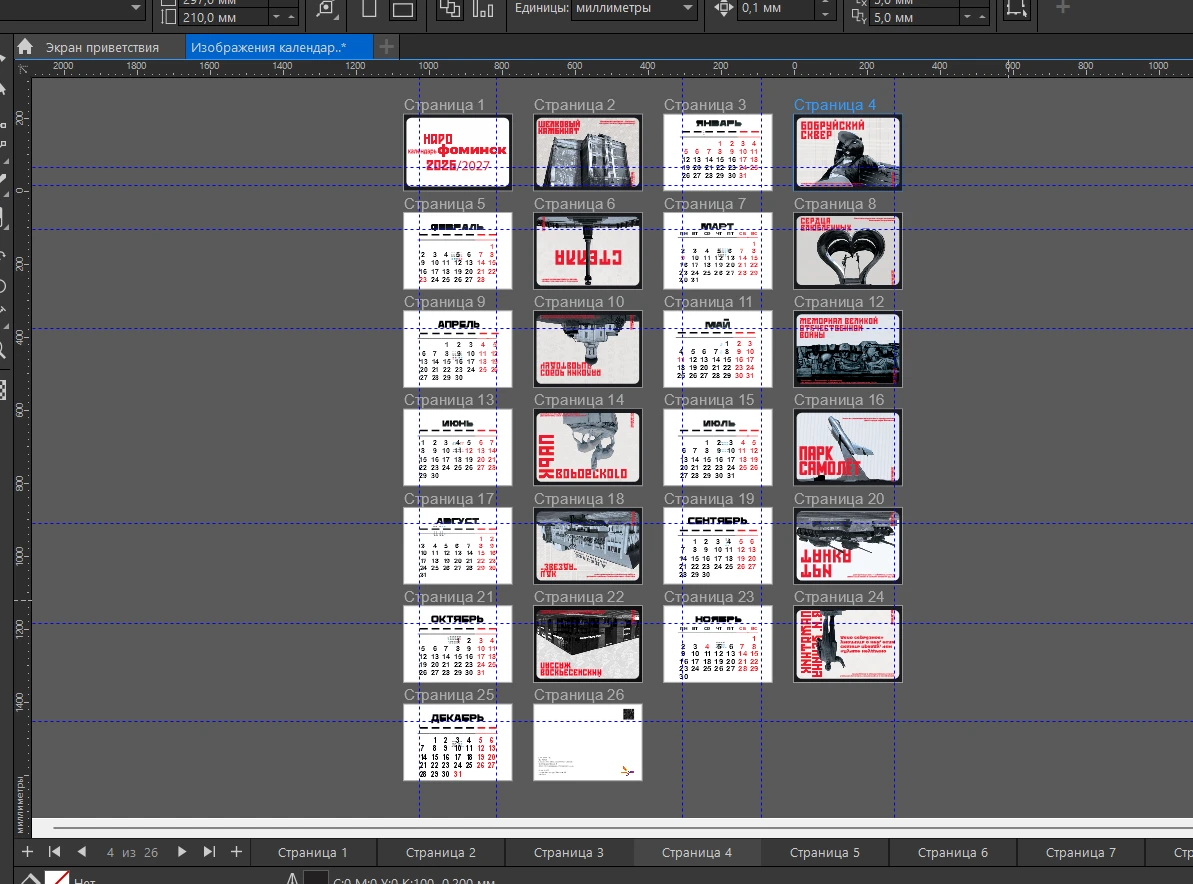Viewport: 1193px width, 884px height.
Task: Expand the page size preset dropdown
Action: click(x=138, y=9)
